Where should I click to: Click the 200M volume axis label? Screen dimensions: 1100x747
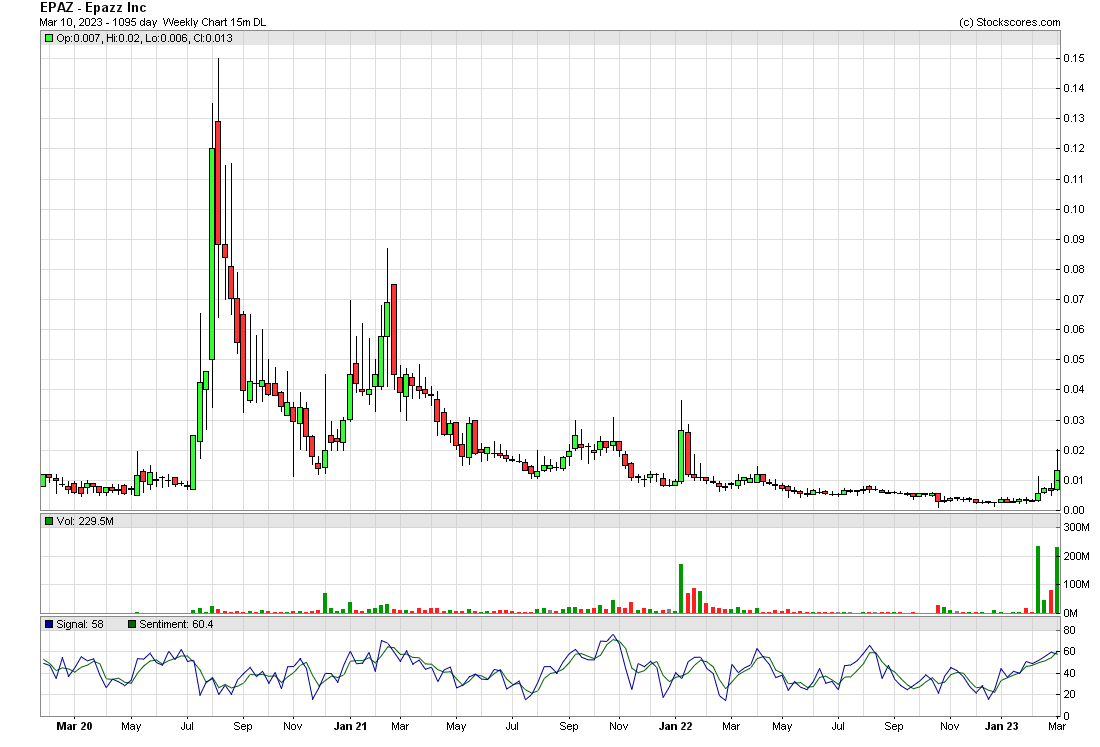coord(1076,556)
